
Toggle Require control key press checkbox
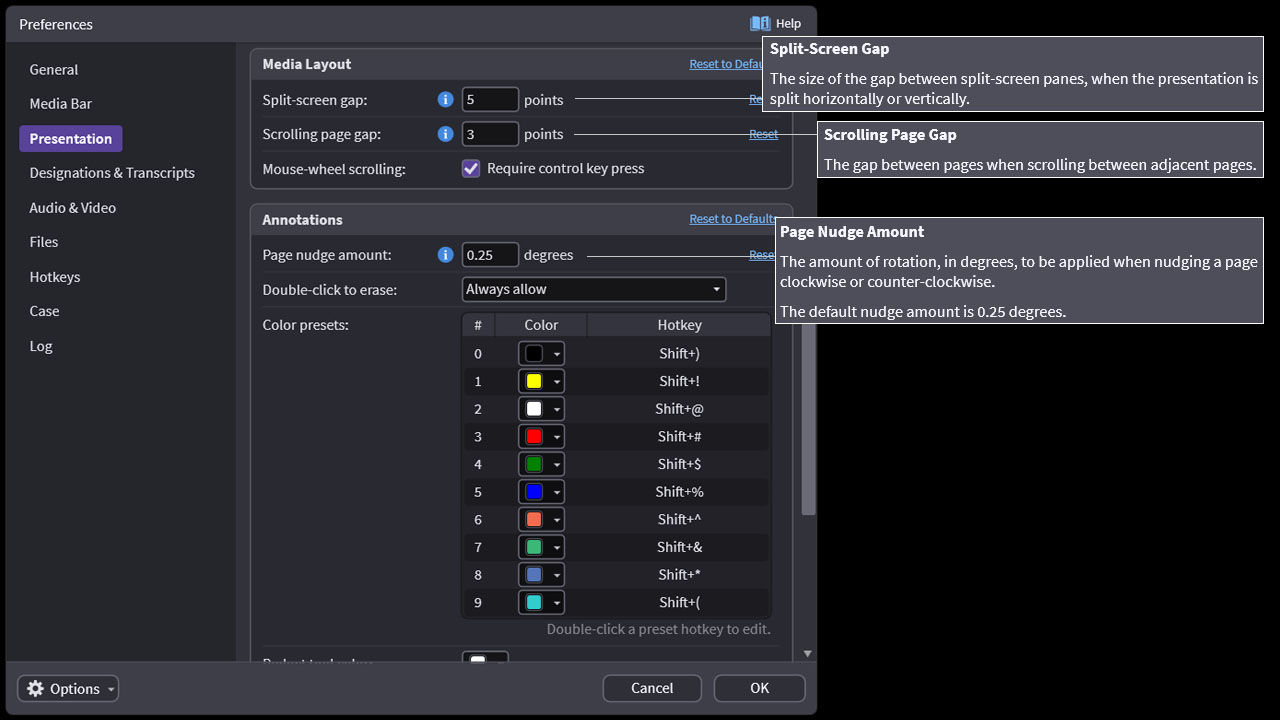[471, 168]
